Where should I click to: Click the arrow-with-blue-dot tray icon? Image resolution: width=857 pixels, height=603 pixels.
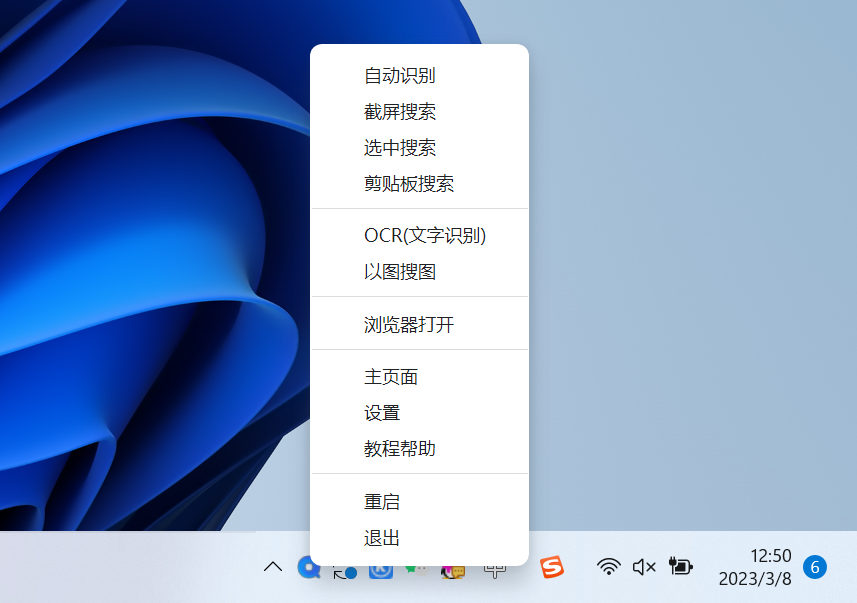345,572
